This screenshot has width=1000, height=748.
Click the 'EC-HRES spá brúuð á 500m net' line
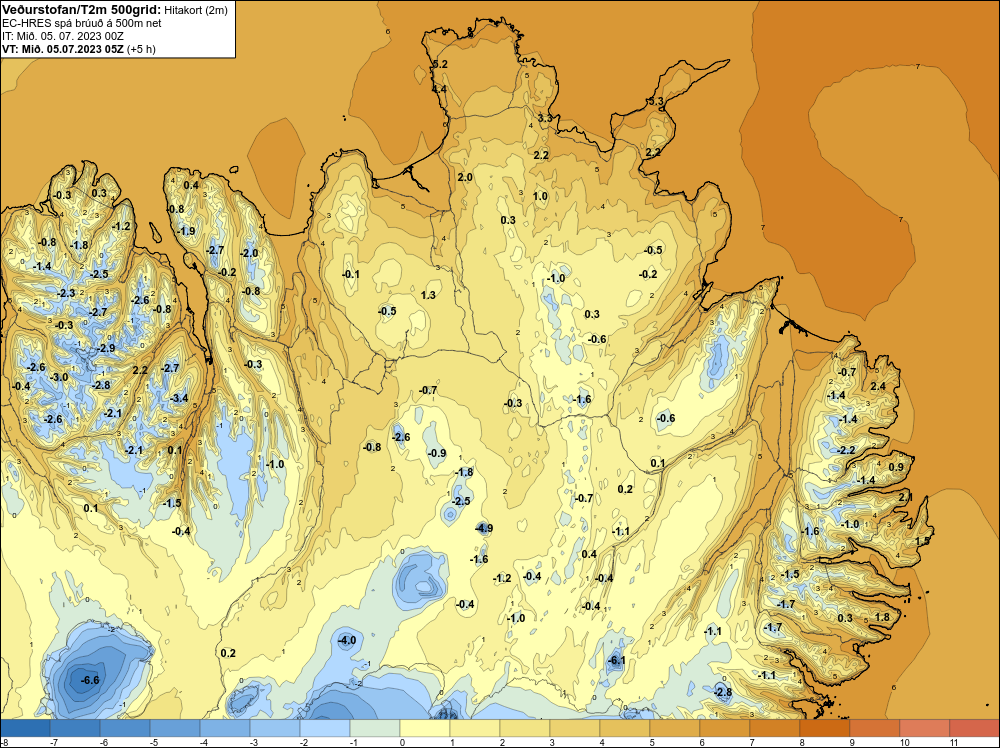pyautogui.click(x=82, y=23)
